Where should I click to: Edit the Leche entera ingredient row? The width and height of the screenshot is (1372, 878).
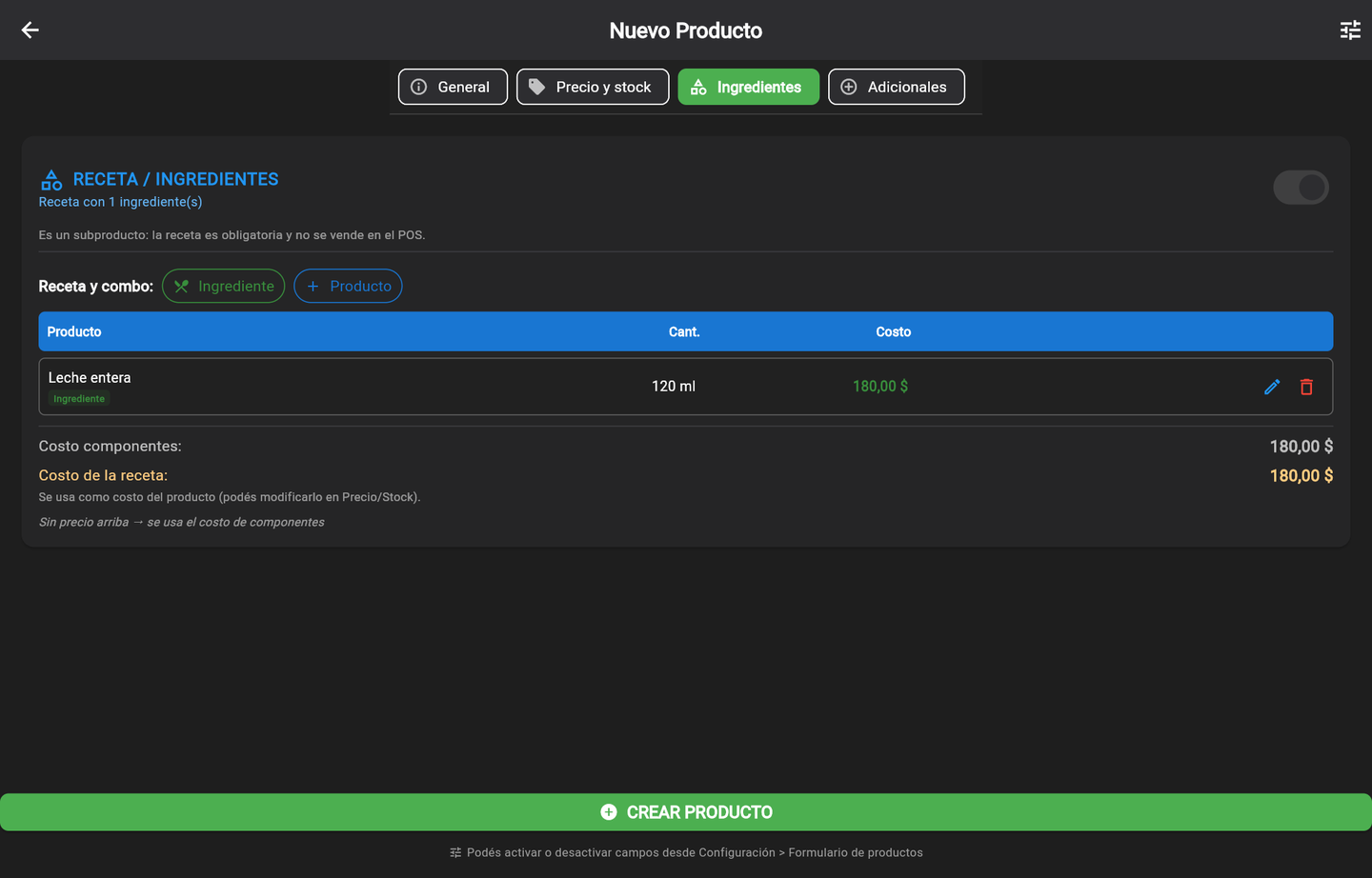pos(1272,387)
